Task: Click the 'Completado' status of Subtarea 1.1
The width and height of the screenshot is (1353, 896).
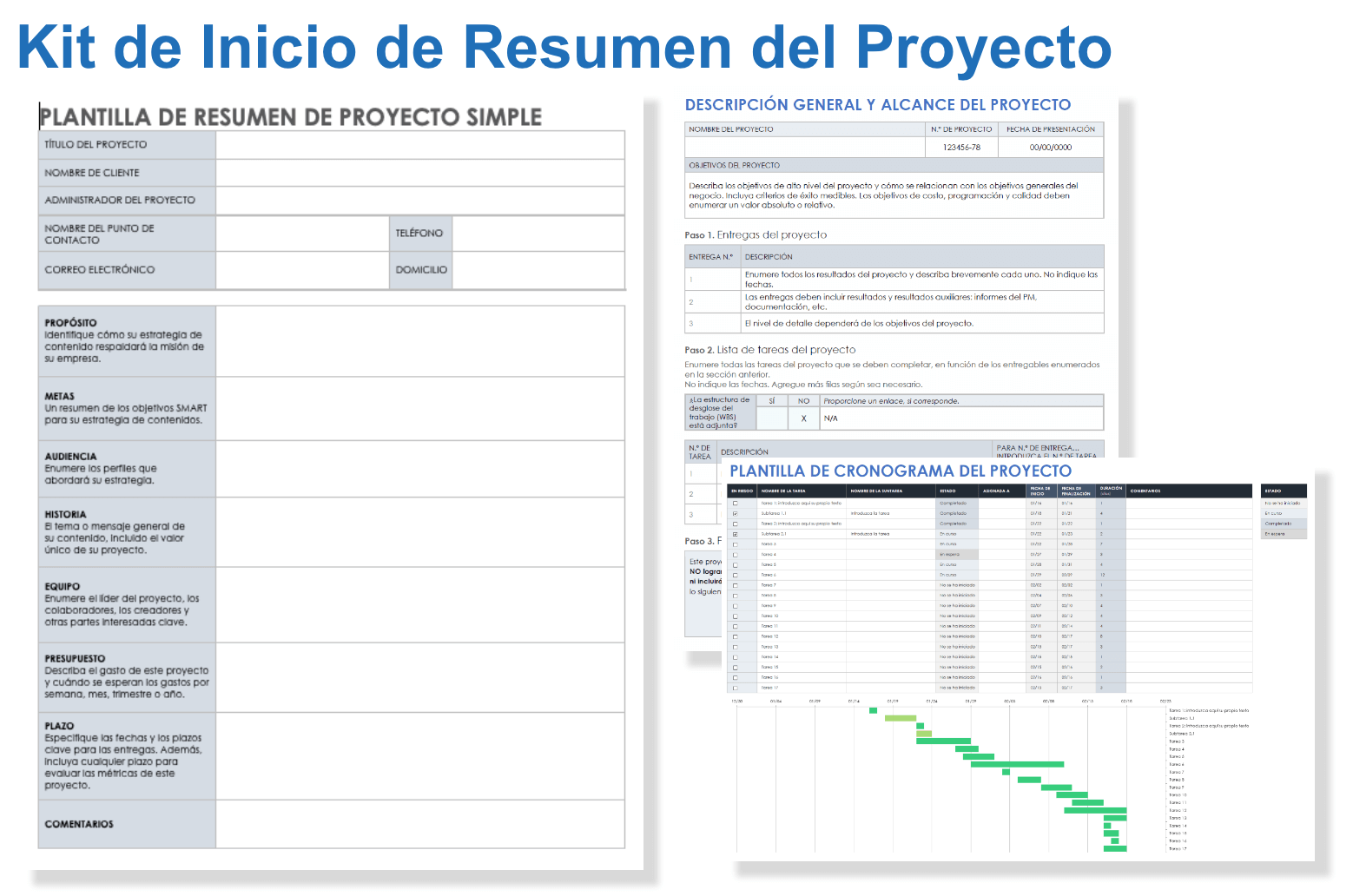Action: (957, 513)
